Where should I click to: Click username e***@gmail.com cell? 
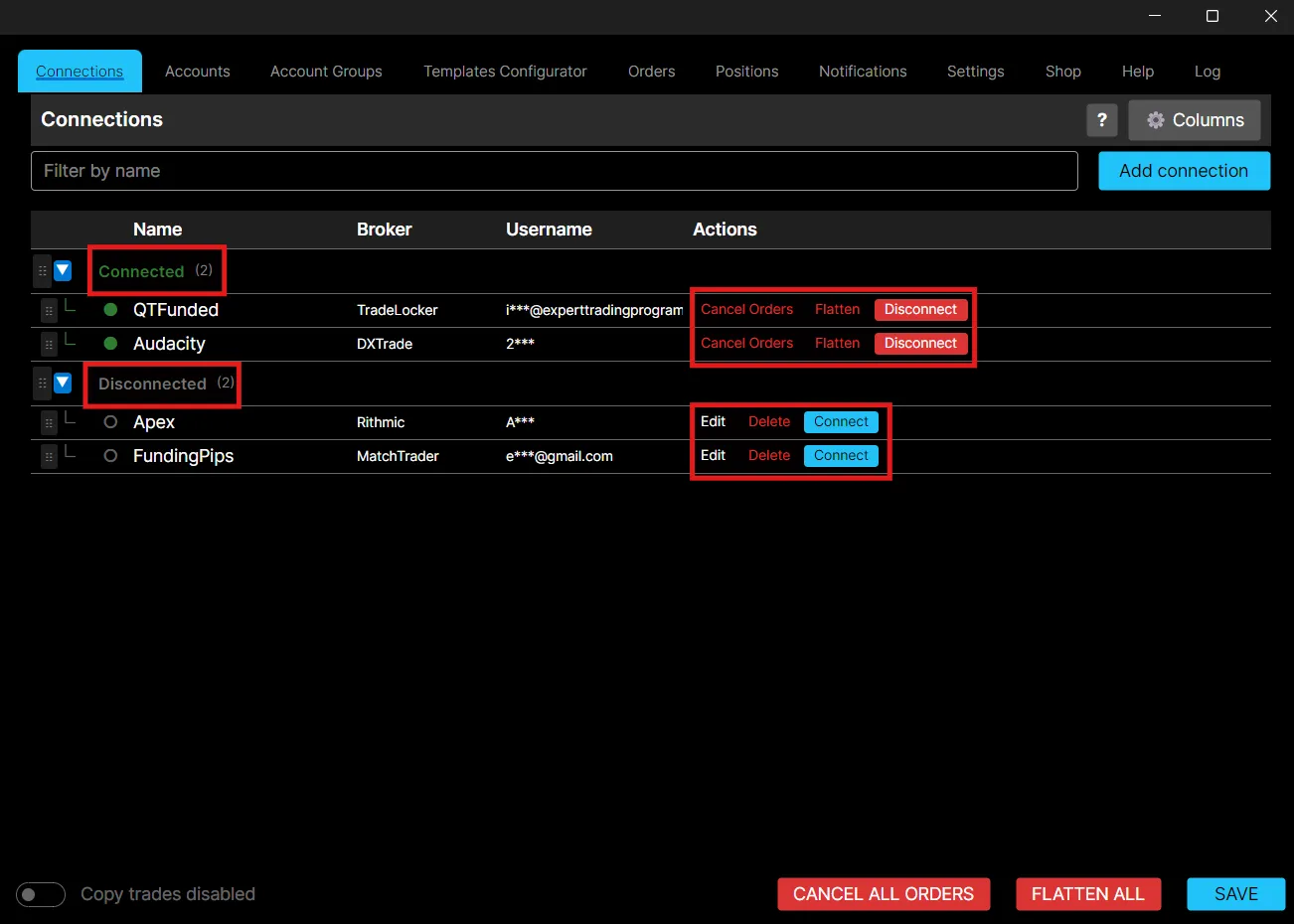point(559,456)
